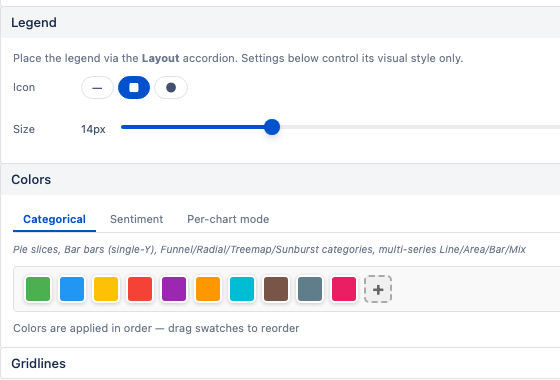Click the red color swatch

coord(140,289)
